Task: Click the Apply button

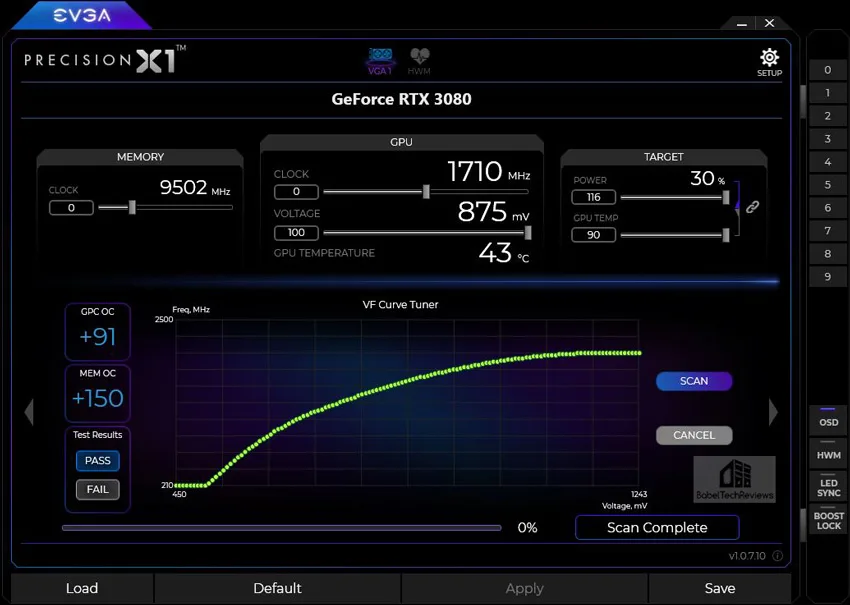Action: point(525,588)
